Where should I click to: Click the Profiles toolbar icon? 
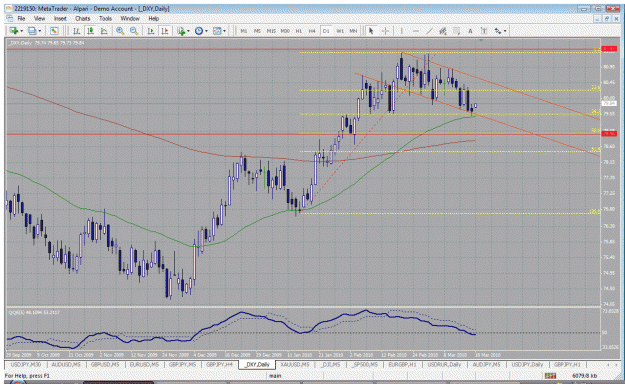[32, 31]
